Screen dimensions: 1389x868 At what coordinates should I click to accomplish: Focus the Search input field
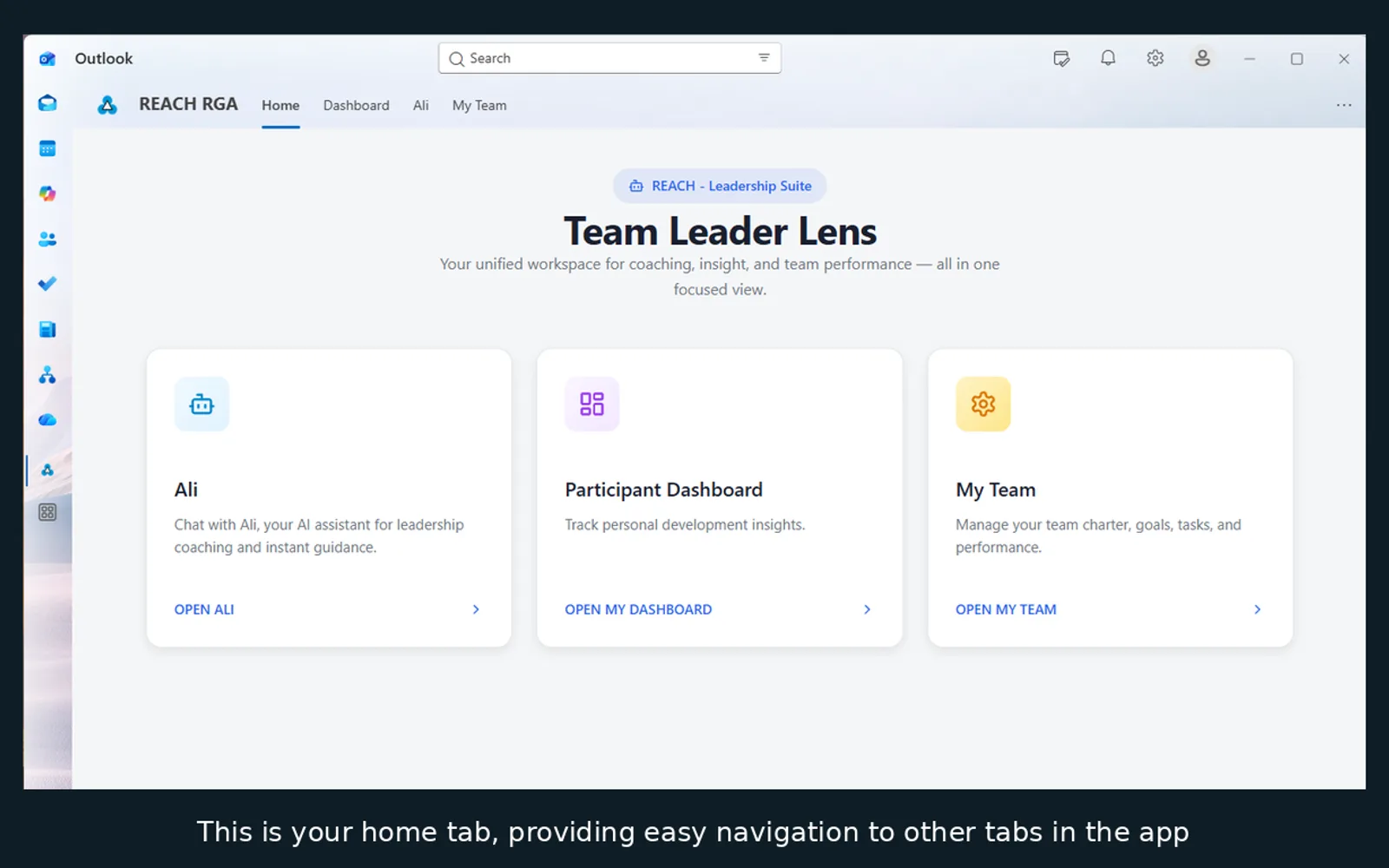tap(609, 58)
